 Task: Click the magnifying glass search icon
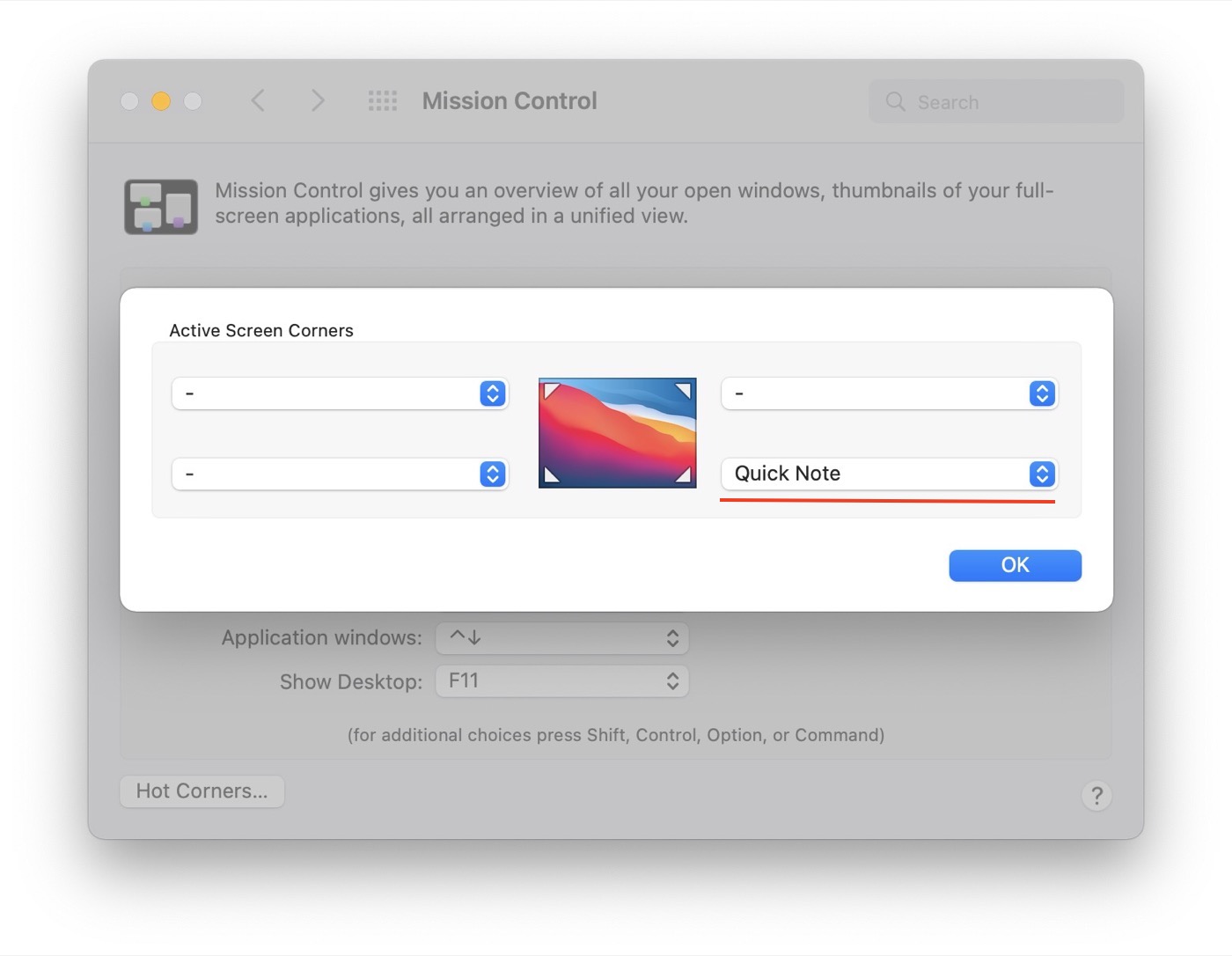tap(895, 102)
